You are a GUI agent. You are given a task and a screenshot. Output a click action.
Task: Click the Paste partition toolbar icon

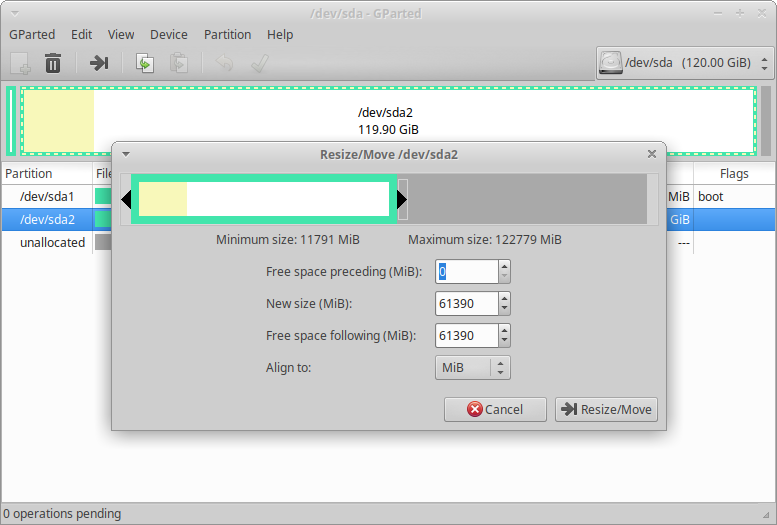tap(179, 63)
